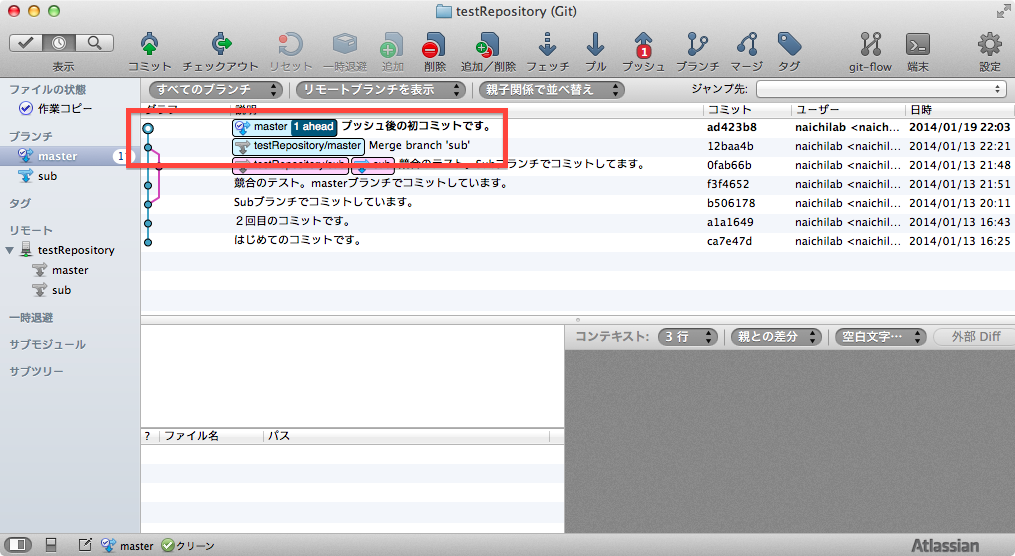
Task: Click the Fetch (フェッチ) toolbar icon
Action: click(548, 45)
